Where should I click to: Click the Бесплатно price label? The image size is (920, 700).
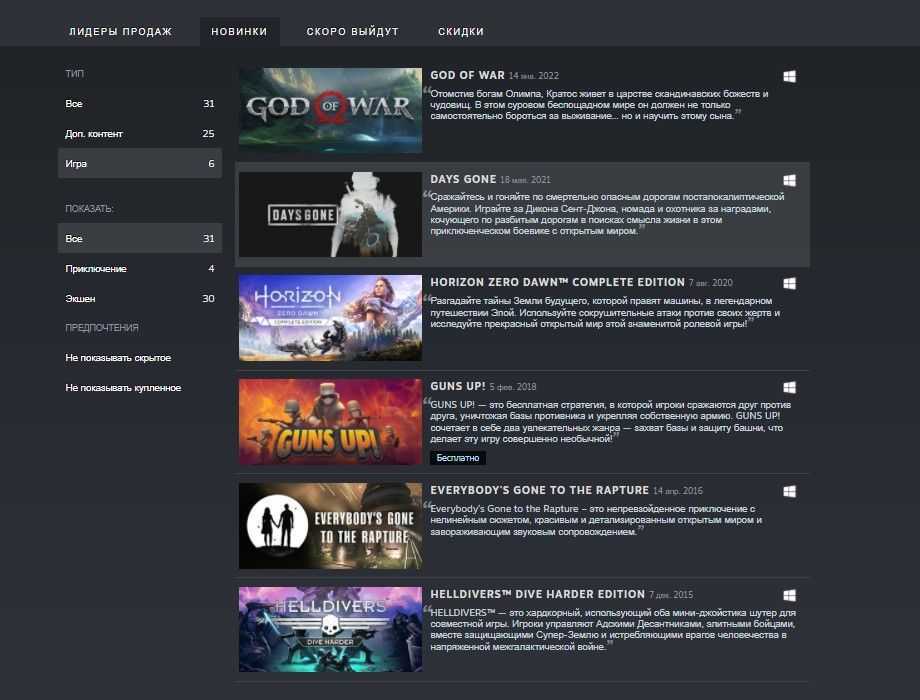[458, 458]
